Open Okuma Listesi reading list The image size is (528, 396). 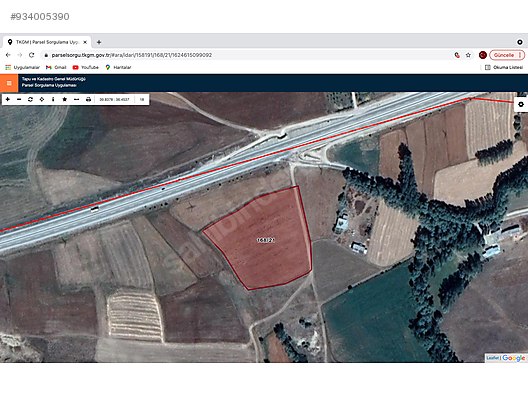504,67
